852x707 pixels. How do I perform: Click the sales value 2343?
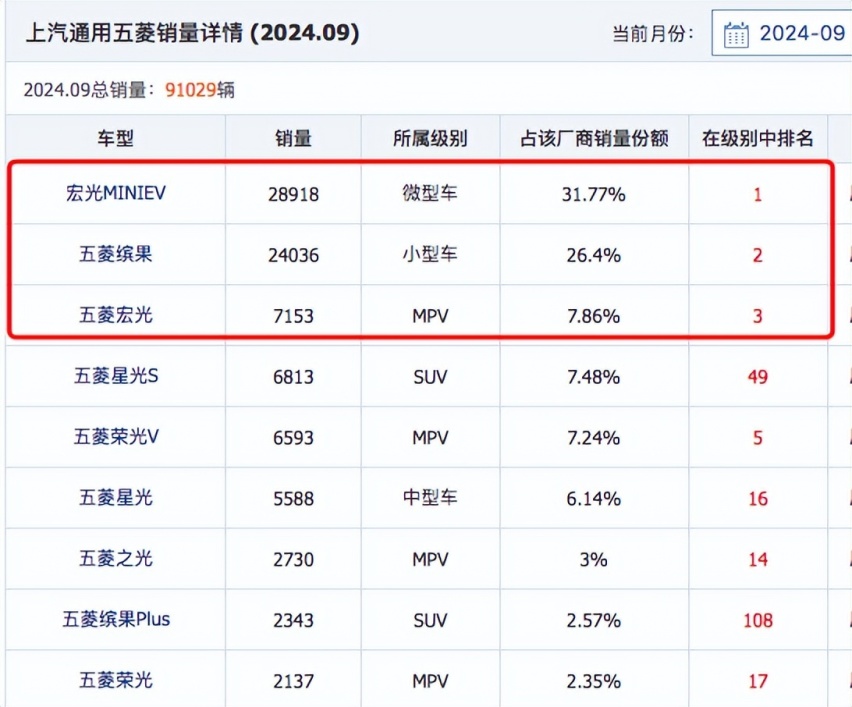click(293, 621)
